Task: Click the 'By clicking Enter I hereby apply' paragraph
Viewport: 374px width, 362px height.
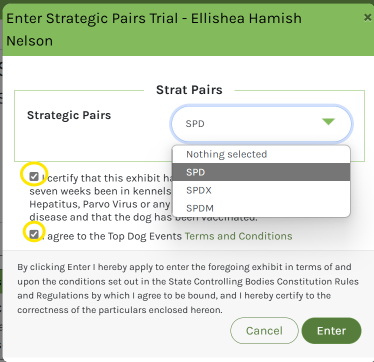Action: point(188,288)
